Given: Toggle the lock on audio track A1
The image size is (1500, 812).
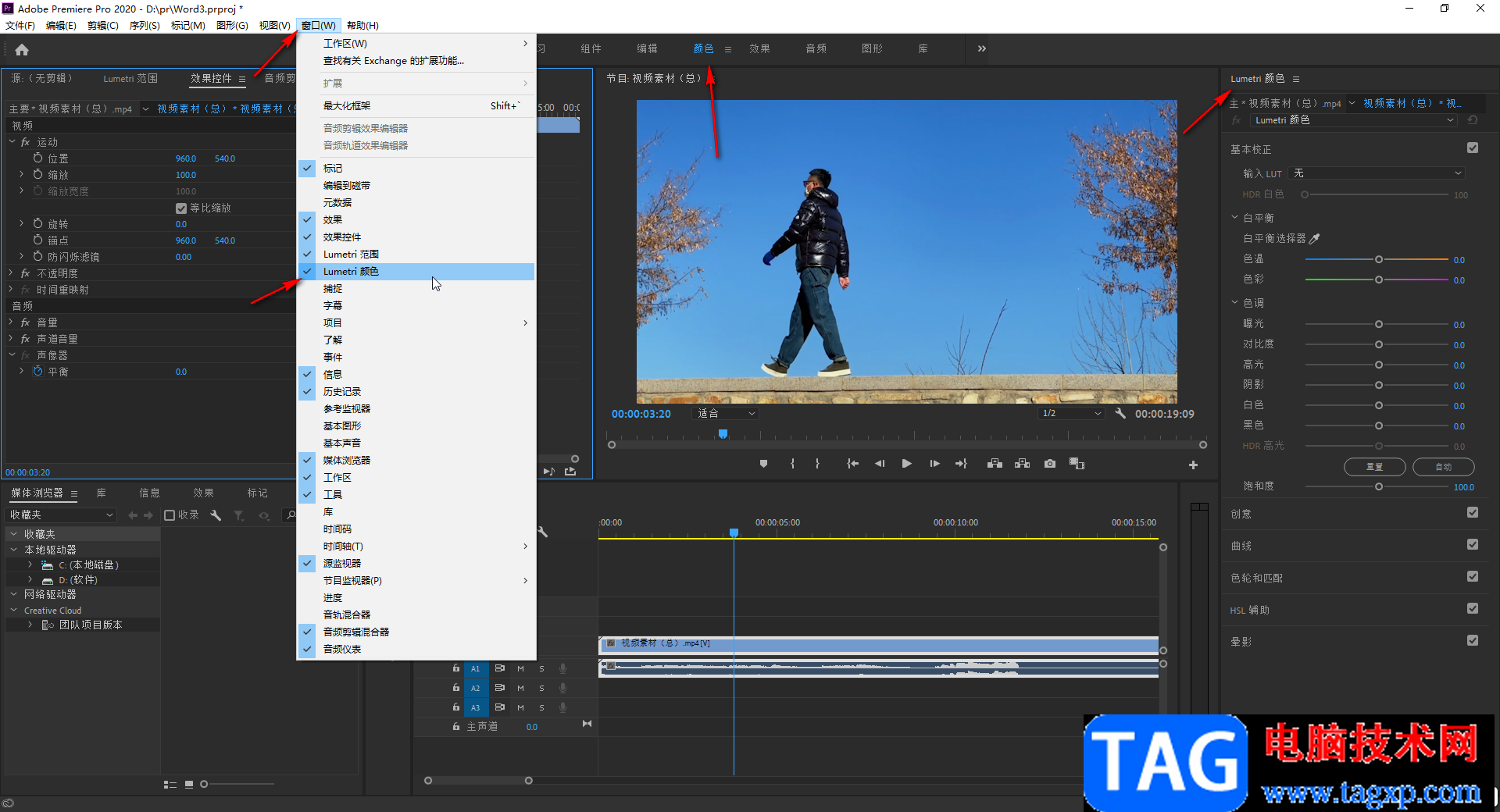Looking at the screenshot, I should (456, 668).
